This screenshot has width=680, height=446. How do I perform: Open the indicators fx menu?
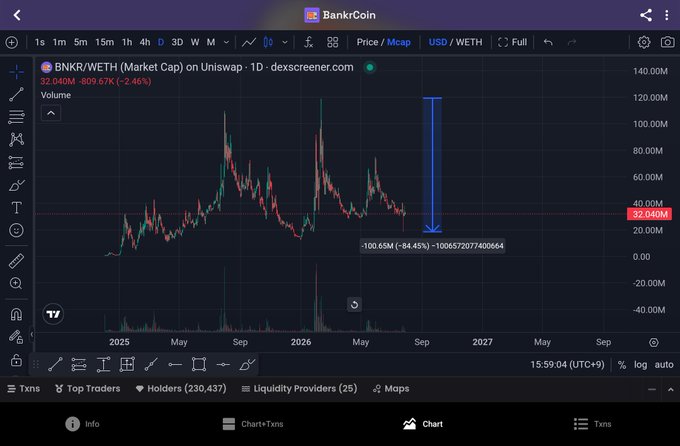tap(308, 42)
